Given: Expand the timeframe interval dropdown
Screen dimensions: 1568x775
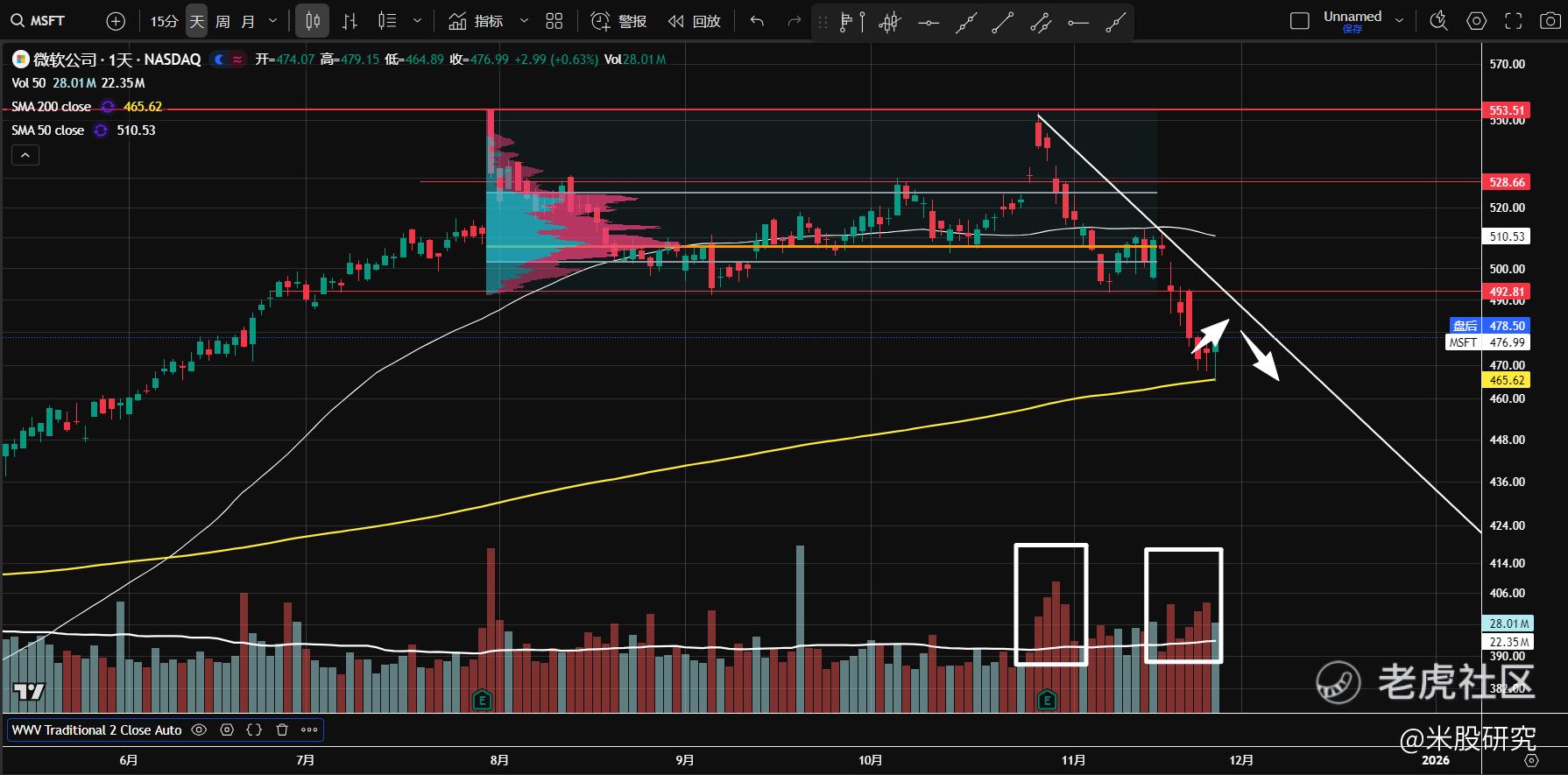Looking at the screenshot, I should coord(272,21).
